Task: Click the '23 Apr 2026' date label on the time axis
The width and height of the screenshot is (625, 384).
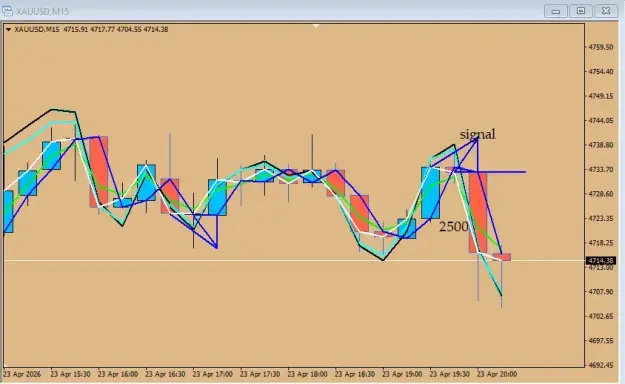Action: pyautogui.click(x=22, y=374)
